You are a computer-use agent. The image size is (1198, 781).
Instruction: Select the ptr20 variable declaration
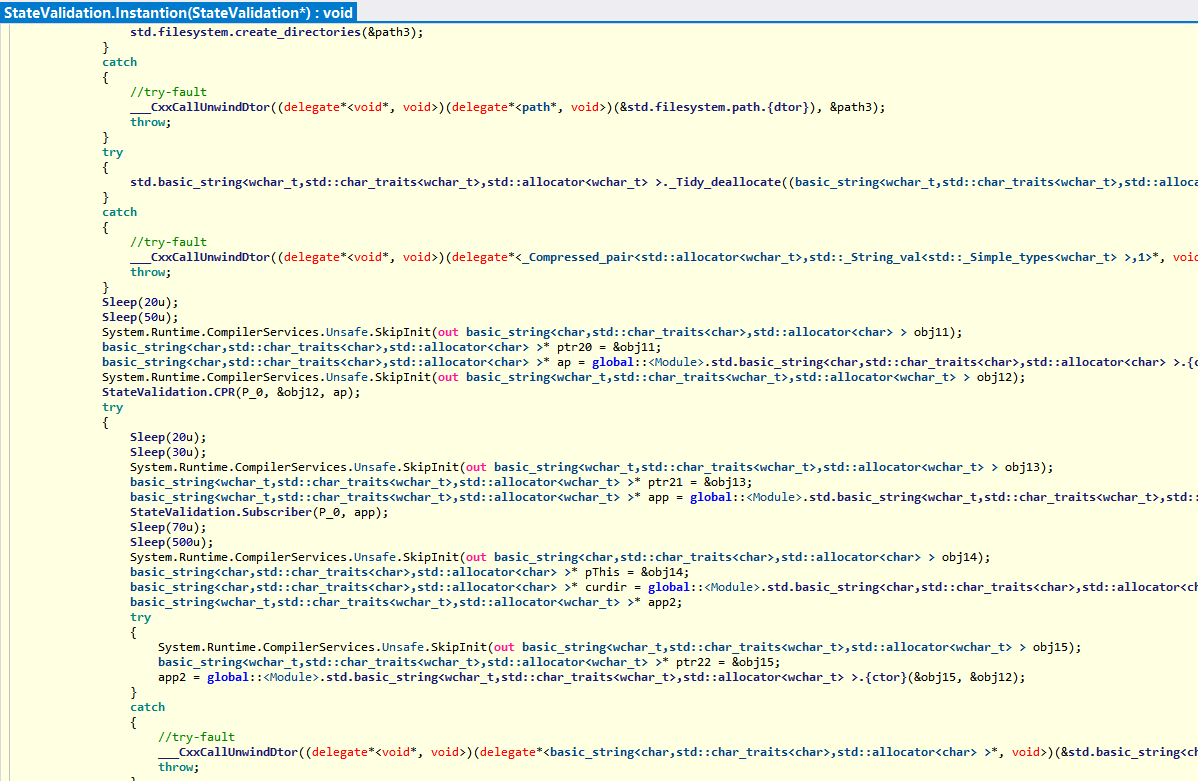coord(585,347)
